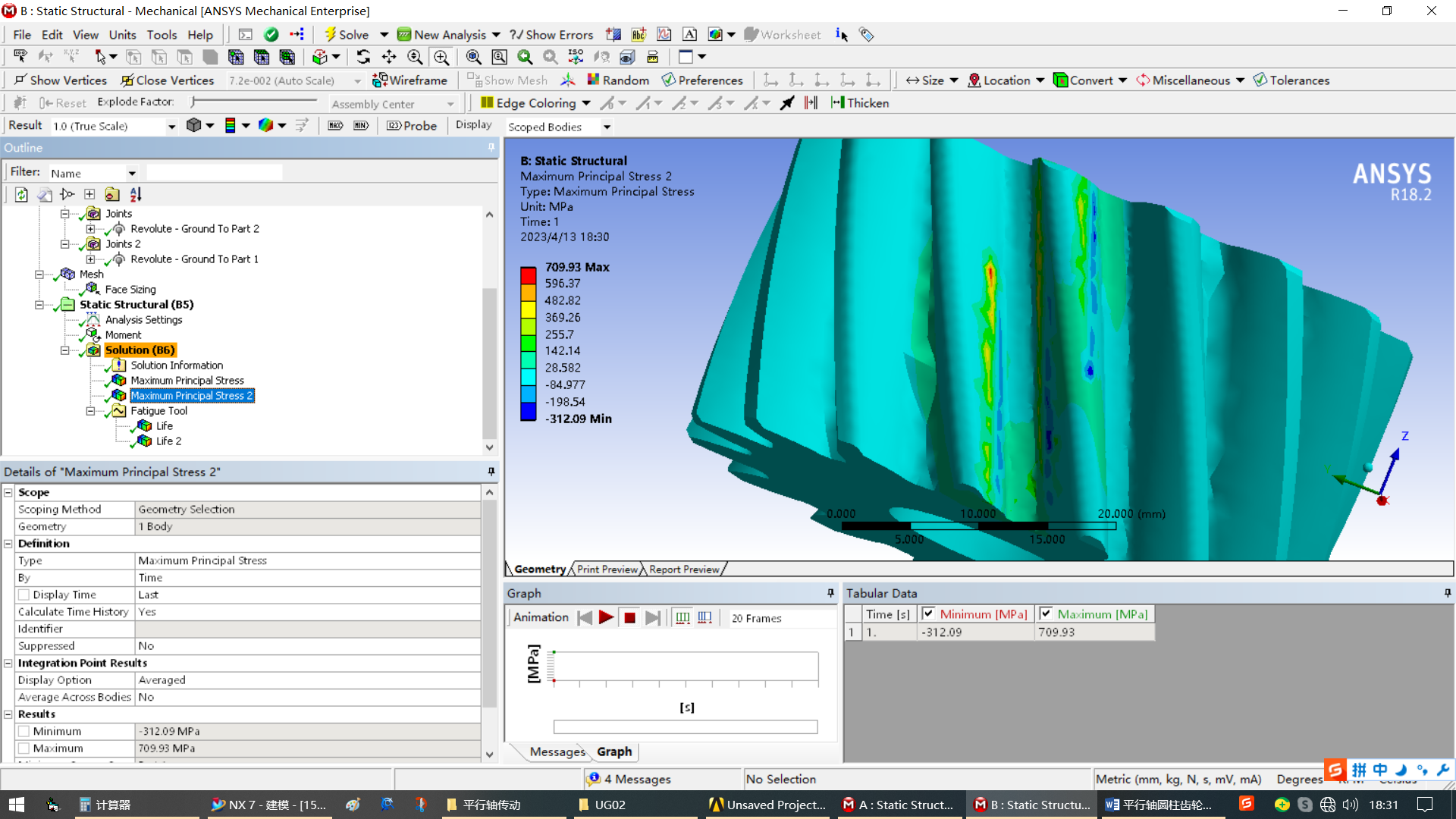This screenshot has height=819, width=1456.
Task: Toggle the Minimum [MPa] column checkbox
Action: click(928, 613)
